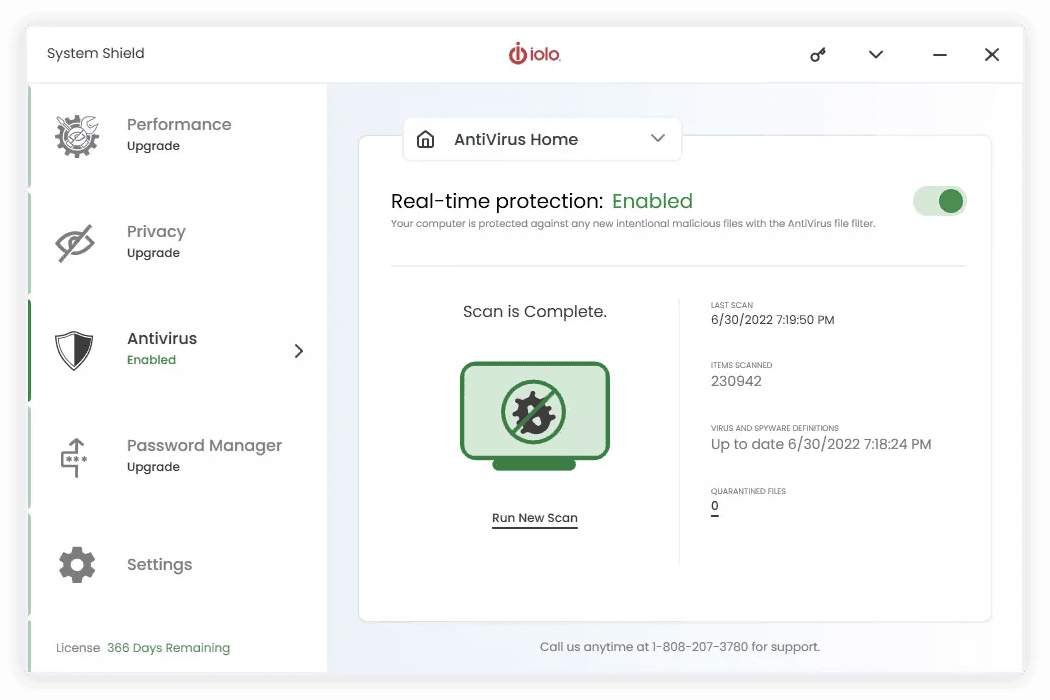
Task: Click the green Enabled protection status
Action: (x=652, y=201)
